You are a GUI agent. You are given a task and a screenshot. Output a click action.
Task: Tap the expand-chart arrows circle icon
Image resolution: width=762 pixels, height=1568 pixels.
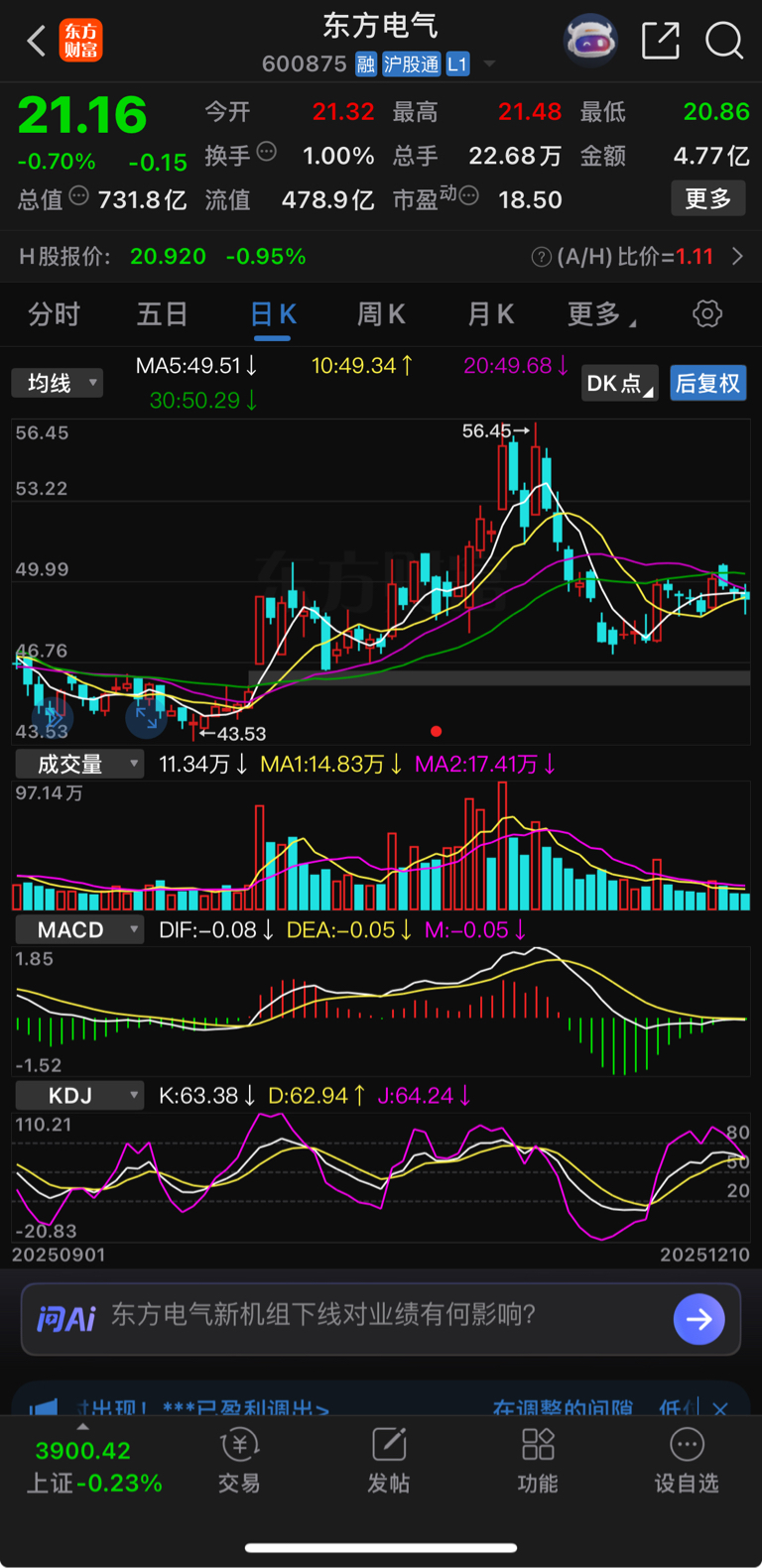[146, 717]
